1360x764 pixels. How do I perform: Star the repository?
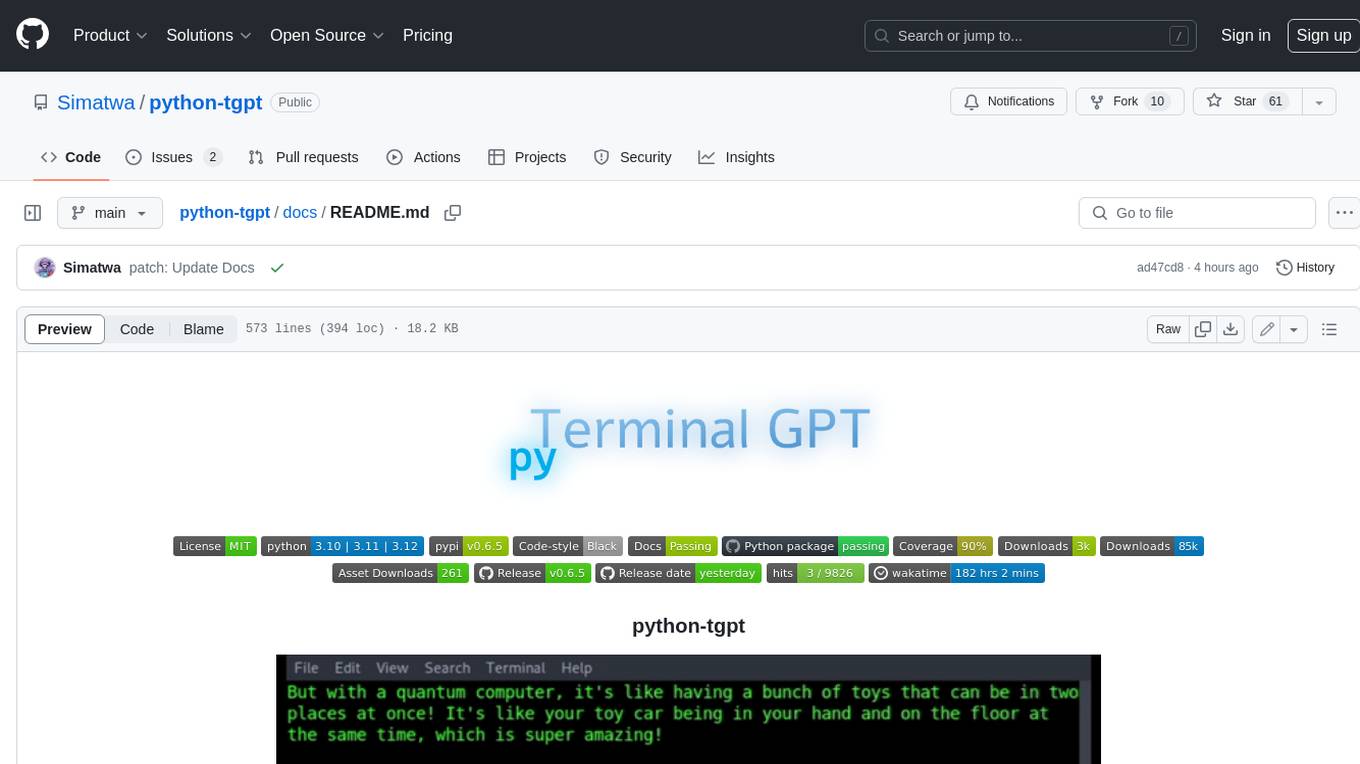pos(1247,102)
